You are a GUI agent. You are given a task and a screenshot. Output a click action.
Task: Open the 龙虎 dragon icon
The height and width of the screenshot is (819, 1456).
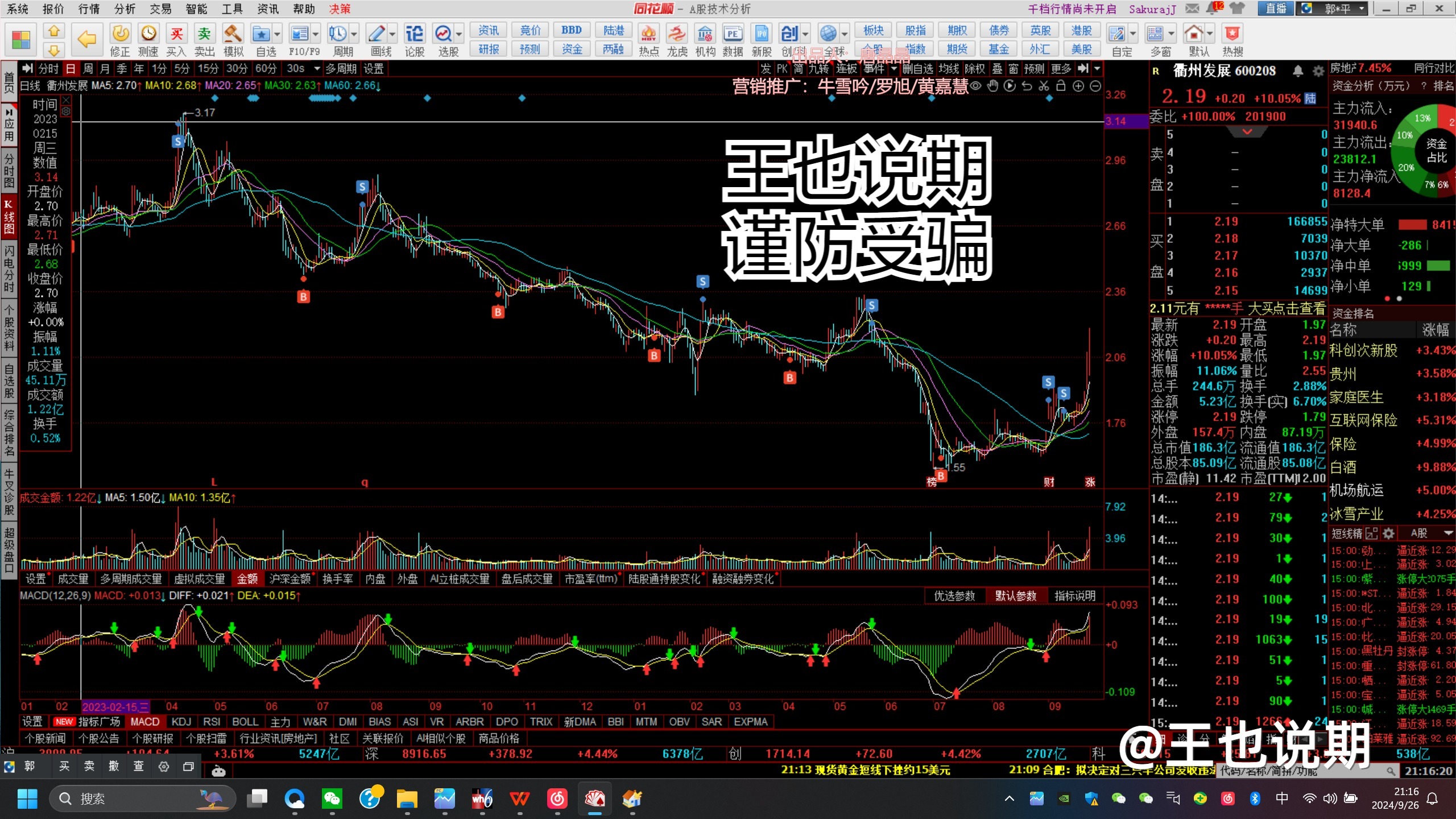tap(677, 34)
